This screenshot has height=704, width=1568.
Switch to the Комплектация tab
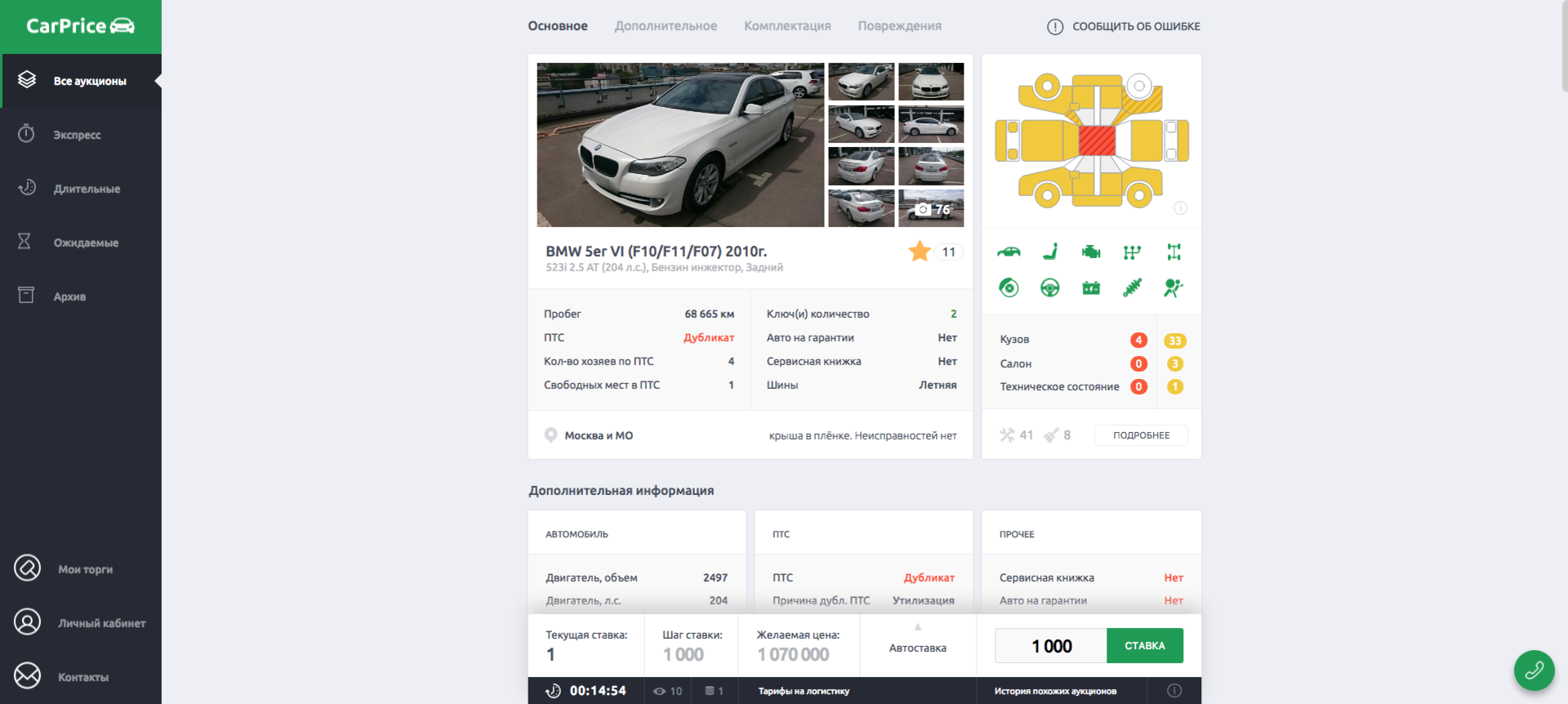pos(787,26)
